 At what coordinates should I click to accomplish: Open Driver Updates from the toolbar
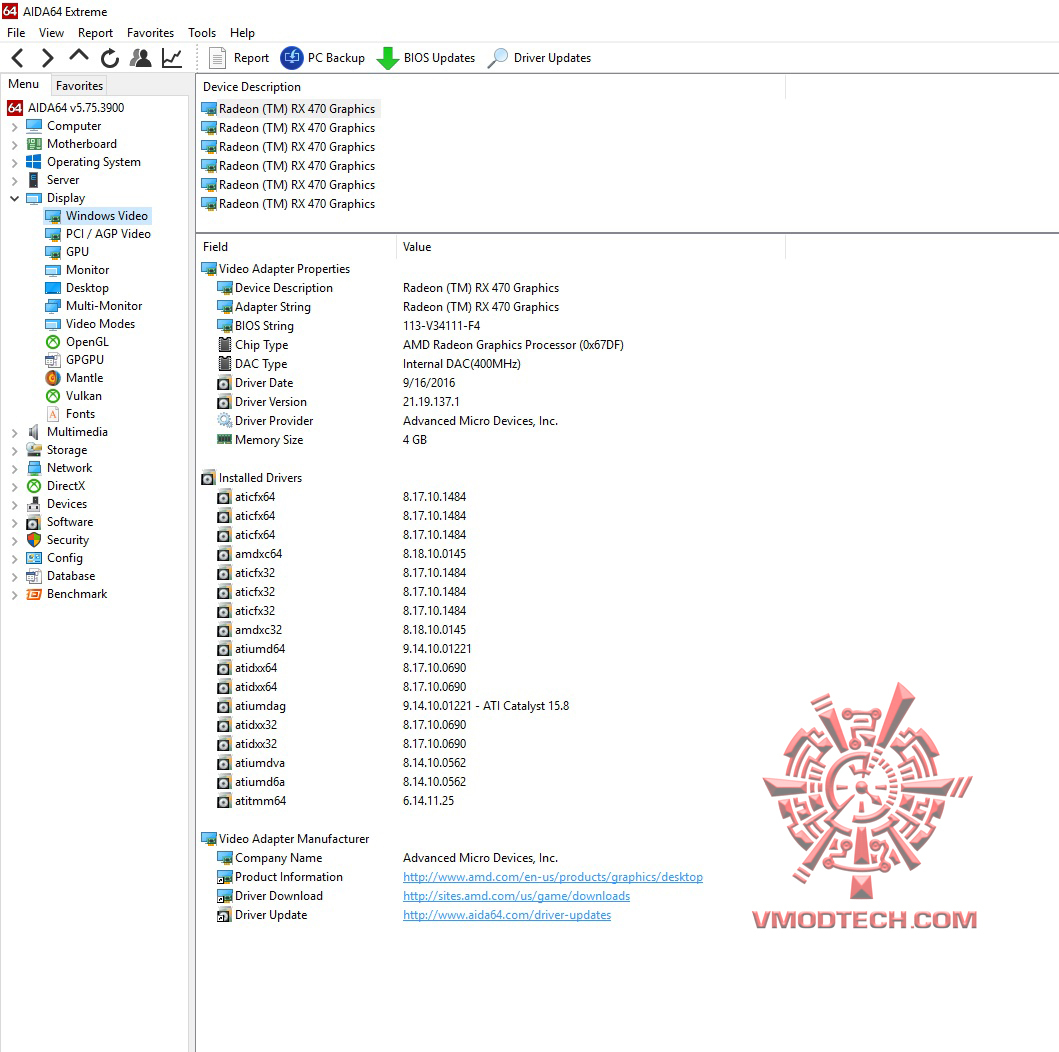[539, 58]
